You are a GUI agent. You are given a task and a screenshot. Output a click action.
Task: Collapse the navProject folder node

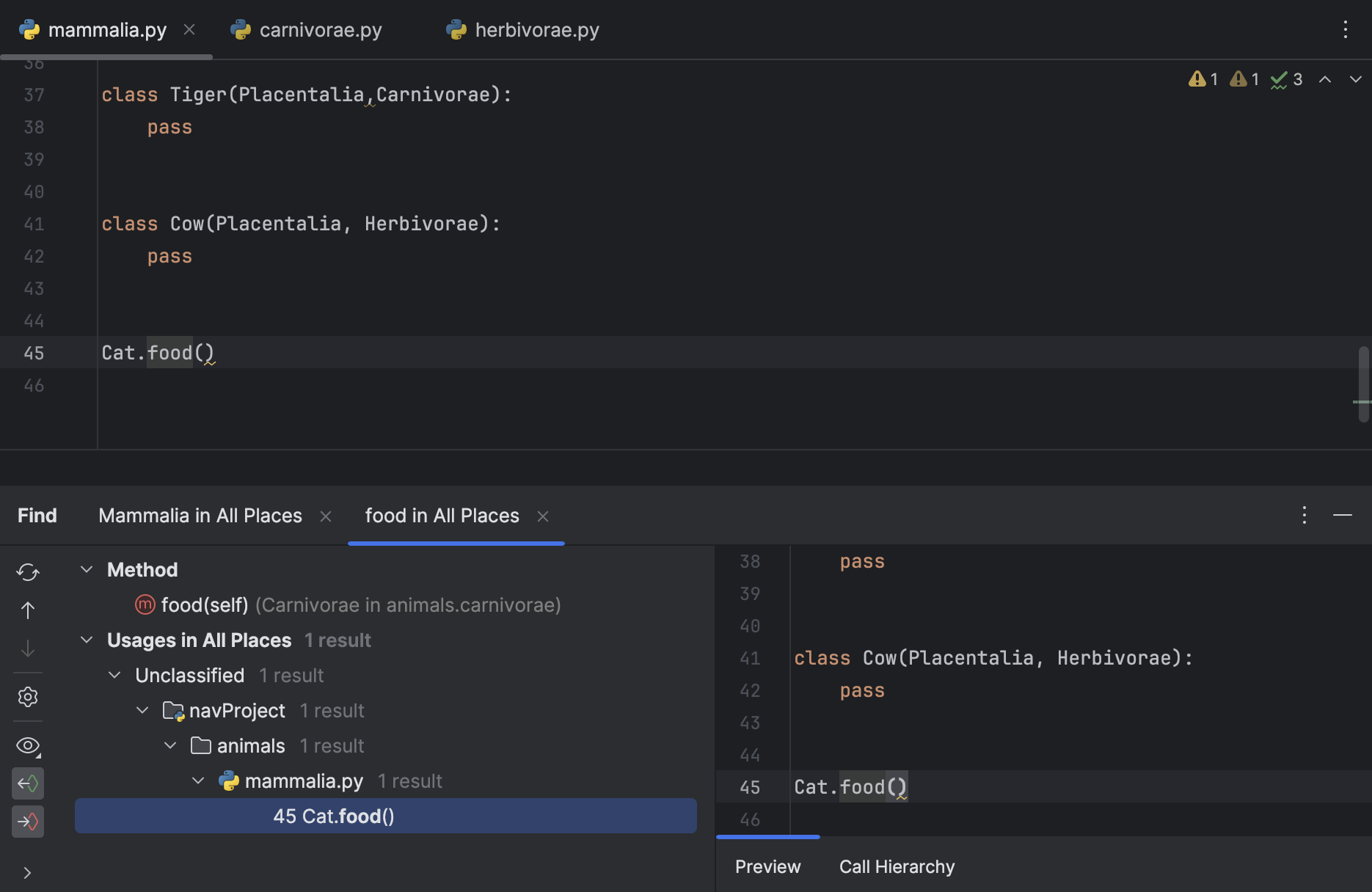coord(142,710)
